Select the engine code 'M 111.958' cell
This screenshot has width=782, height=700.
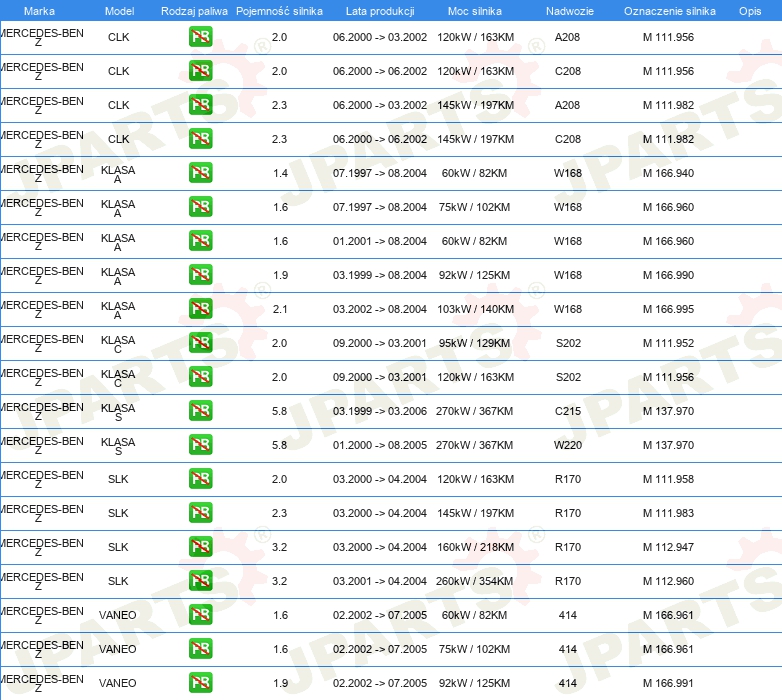(668, 479)
